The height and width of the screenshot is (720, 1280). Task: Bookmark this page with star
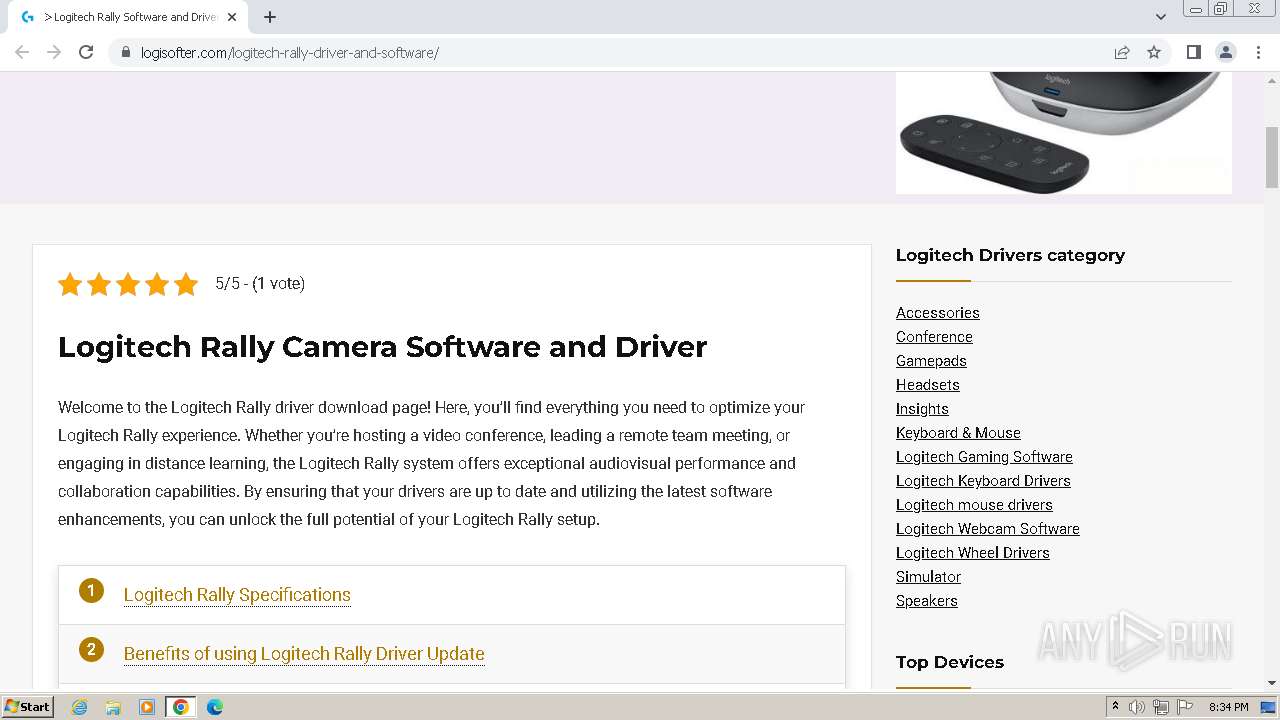pos(1154,52)
